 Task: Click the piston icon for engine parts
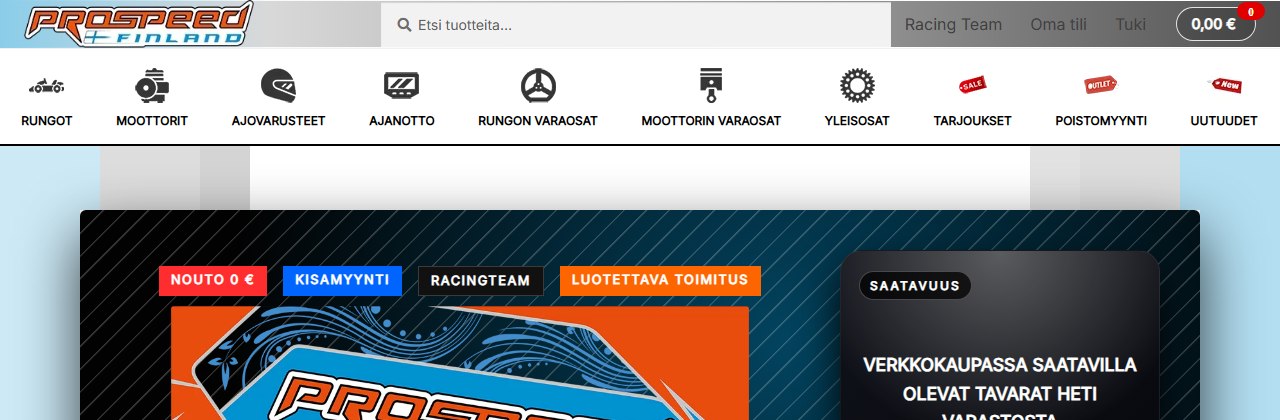click(x=711, y=87)
